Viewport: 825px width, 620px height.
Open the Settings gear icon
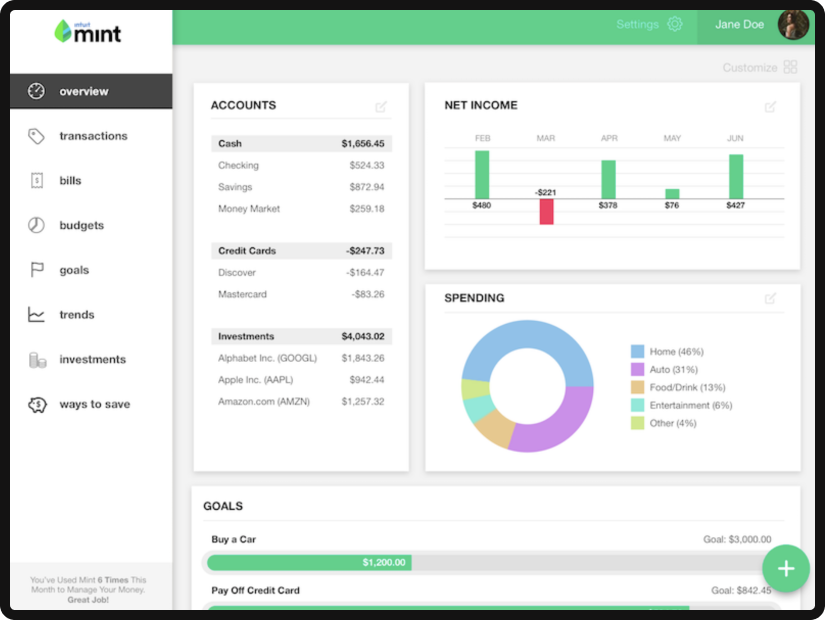675,25
